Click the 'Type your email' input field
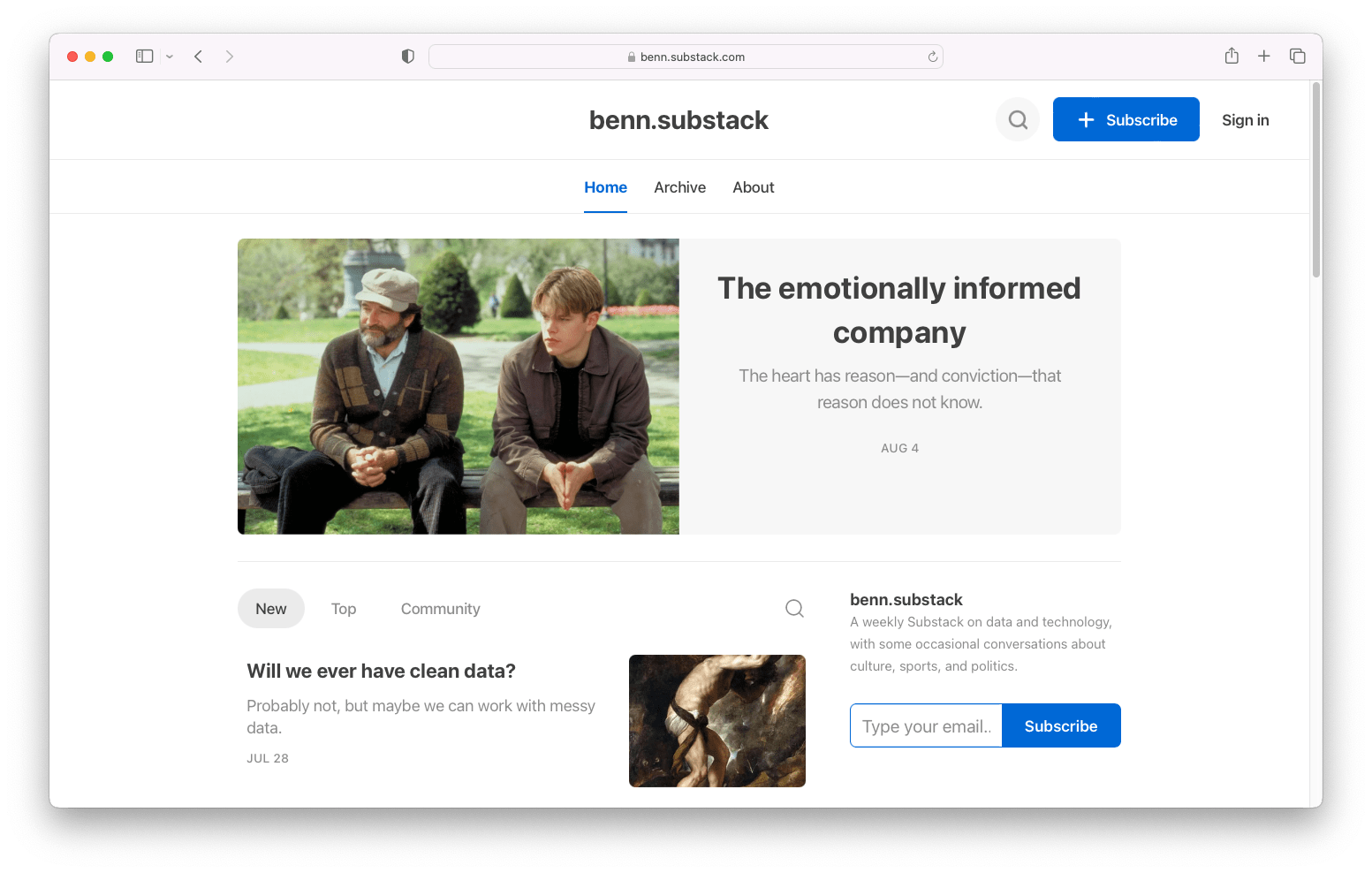1372x873 pixels. (x=926, y=725)
